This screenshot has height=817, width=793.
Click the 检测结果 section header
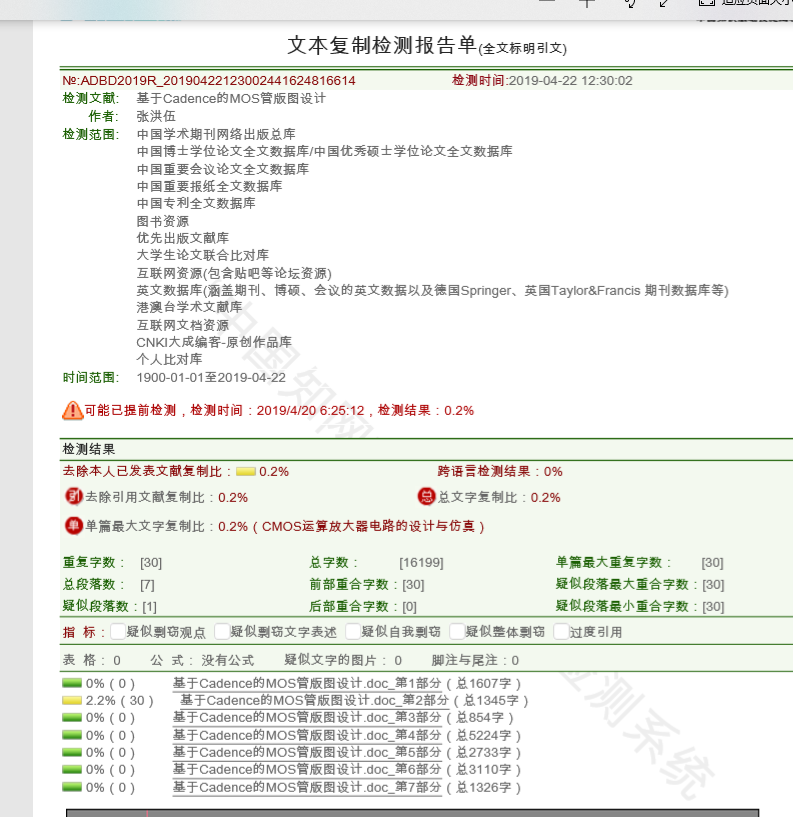[x=89, y=450]
